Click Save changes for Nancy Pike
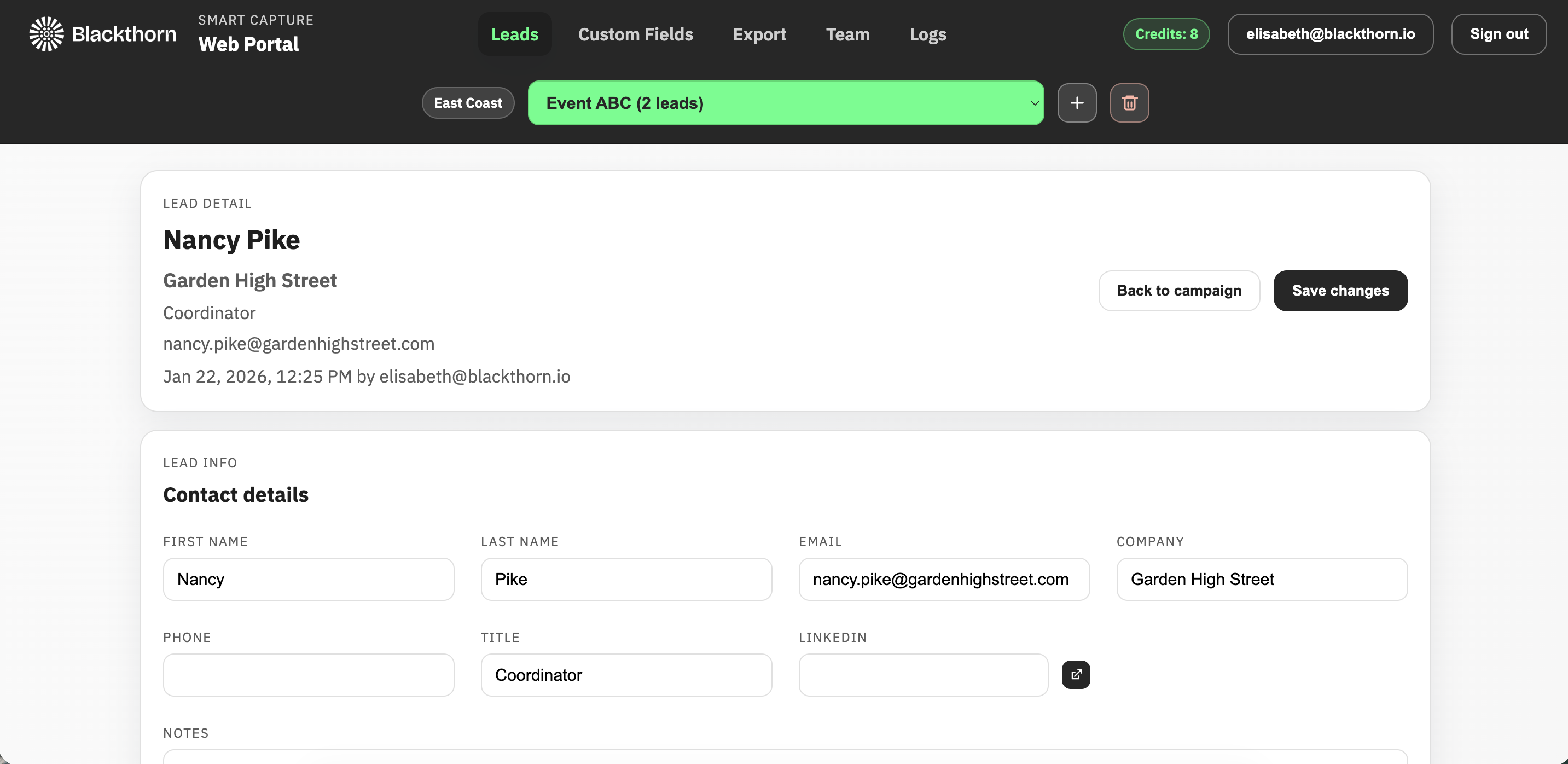The width and height of the screenshot is (1568, 764). [x=1340, y=291]
